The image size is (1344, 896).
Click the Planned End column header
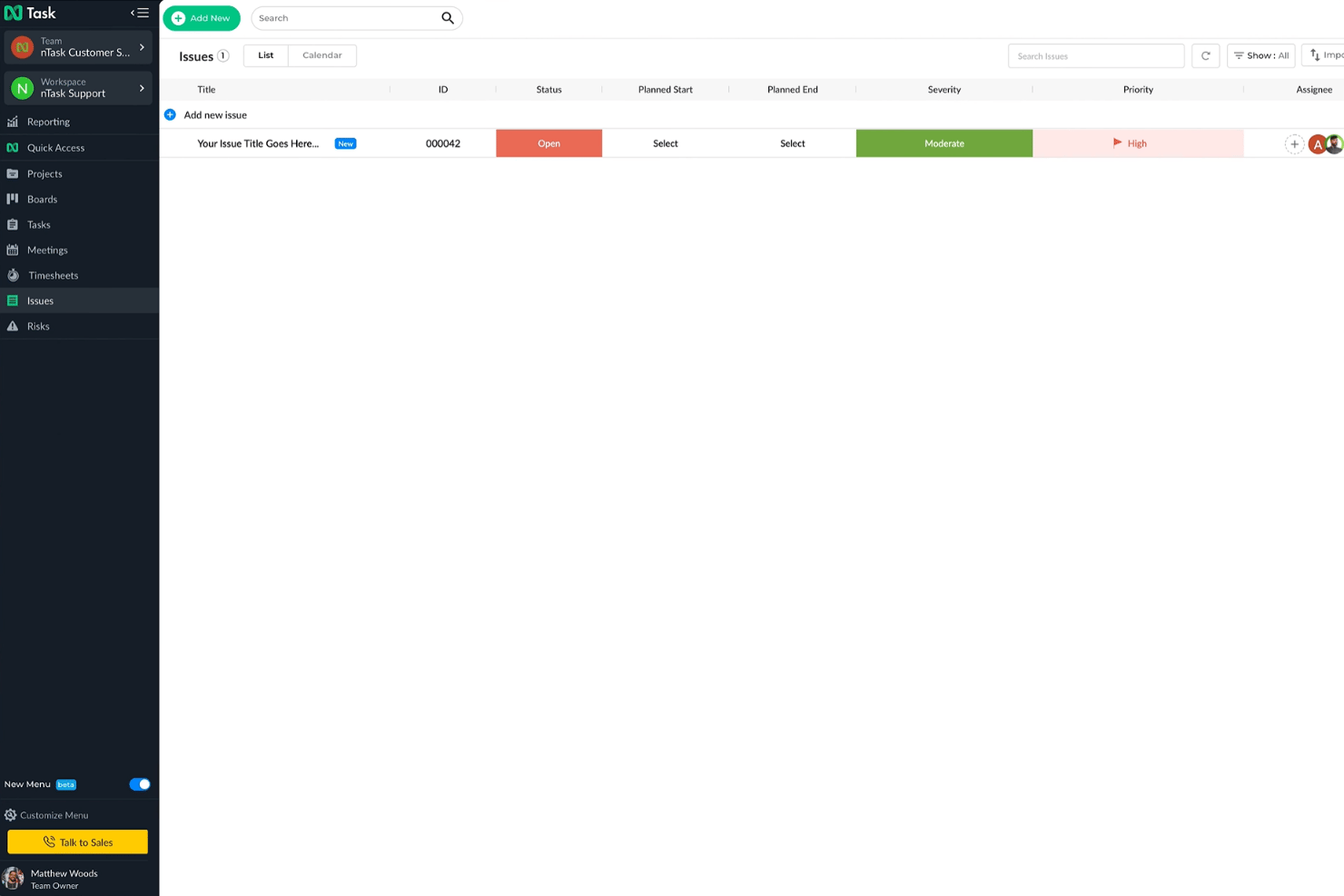[793, 89]
